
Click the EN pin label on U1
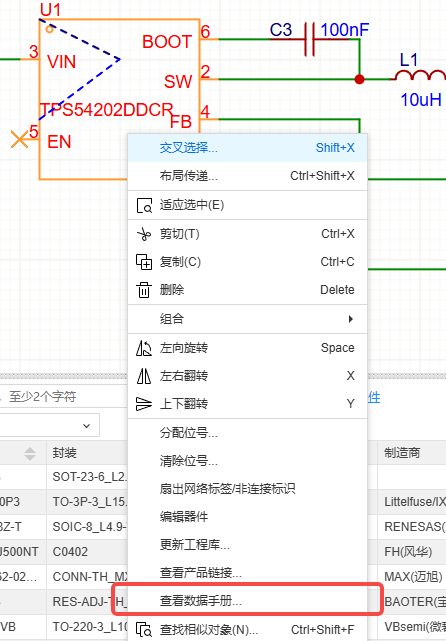point(59,142)
